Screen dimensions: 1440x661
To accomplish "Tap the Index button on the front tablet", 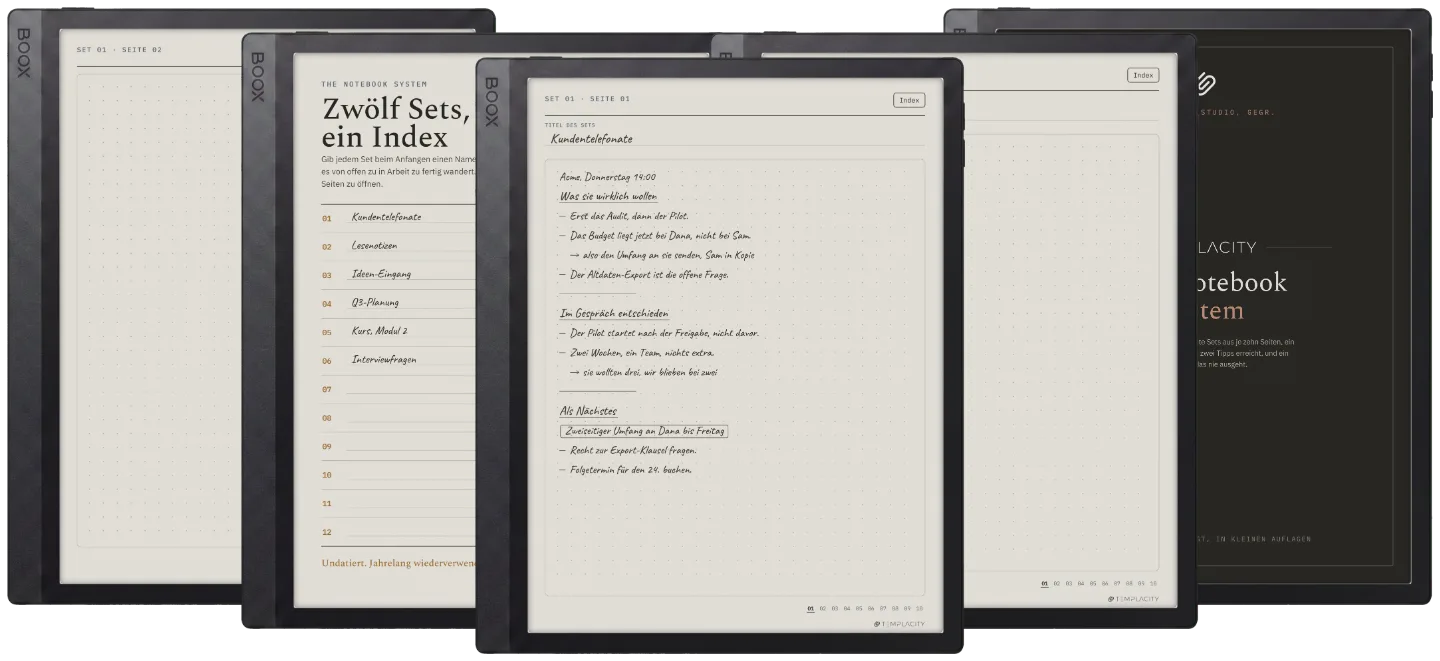I will (x=909, y=100).
